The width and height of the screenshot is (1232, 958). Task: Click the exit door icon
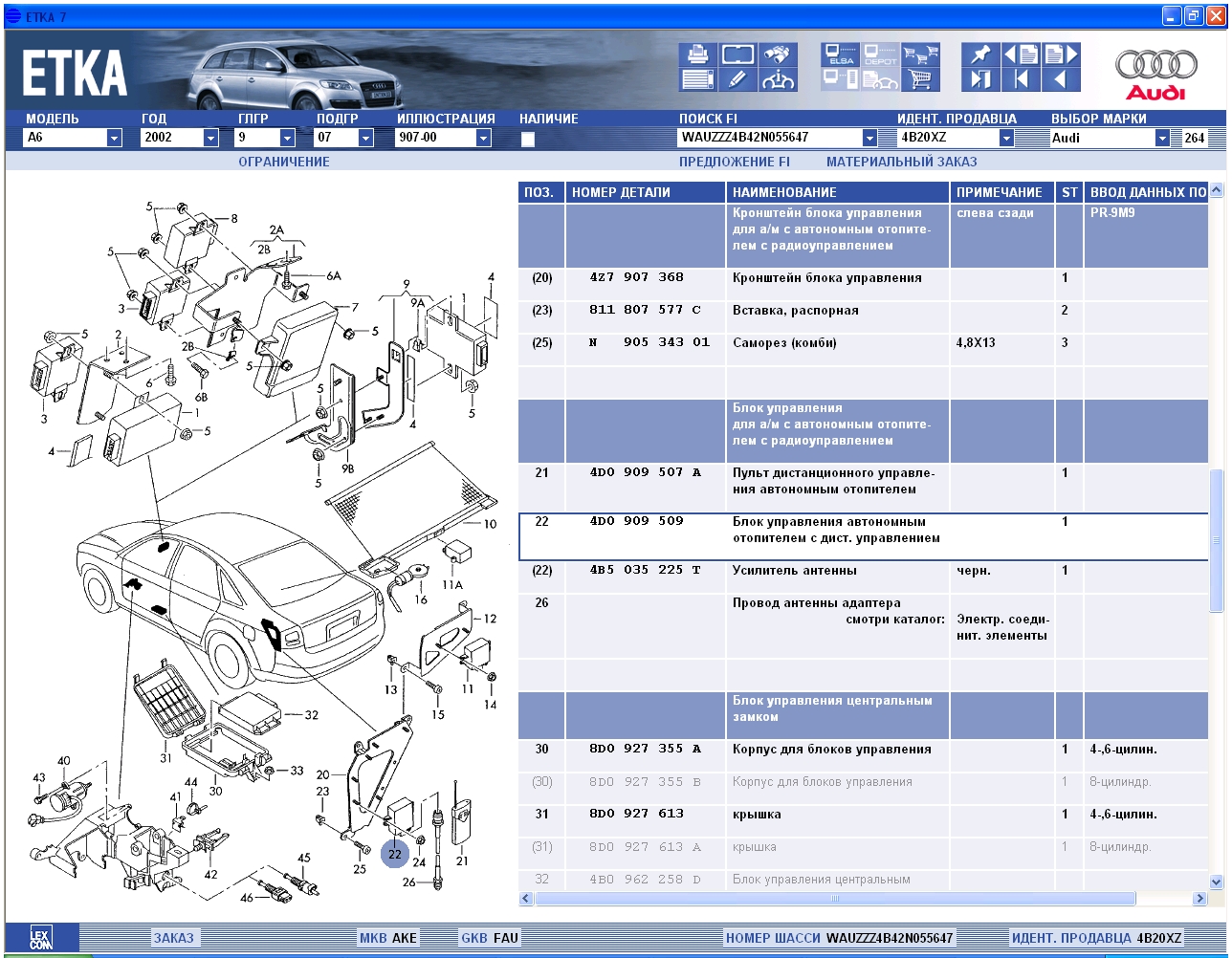[980, 79]
